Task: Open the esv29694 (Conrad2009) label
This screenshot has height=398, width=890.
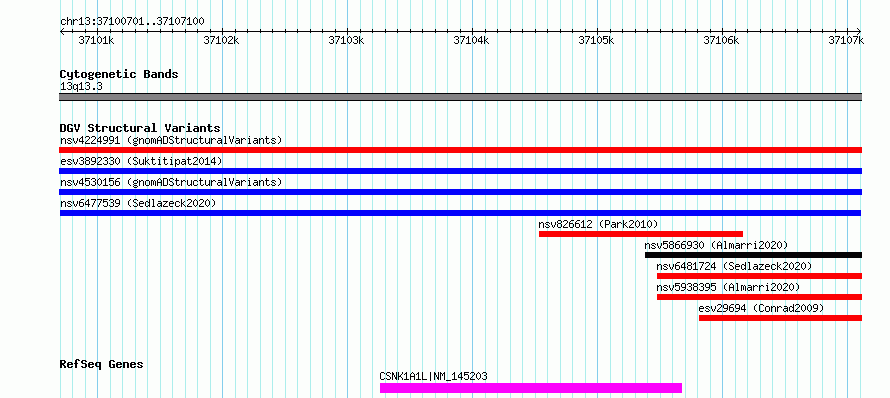Action: coord(761,308)
